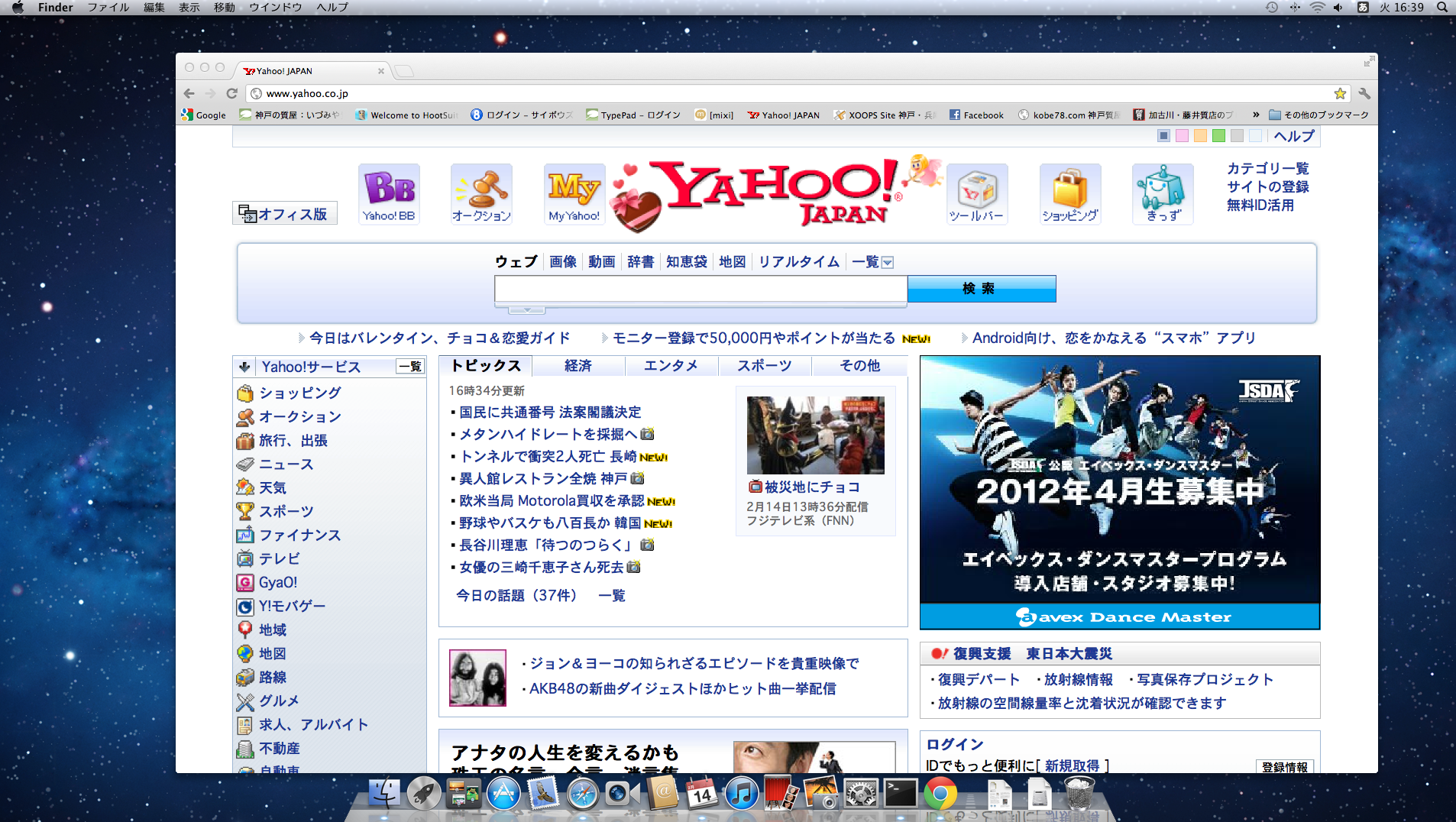Click the カテゴリ一覧 link
The height and width of the screenshot is (822, 1456).
(x=1268, y=168)
